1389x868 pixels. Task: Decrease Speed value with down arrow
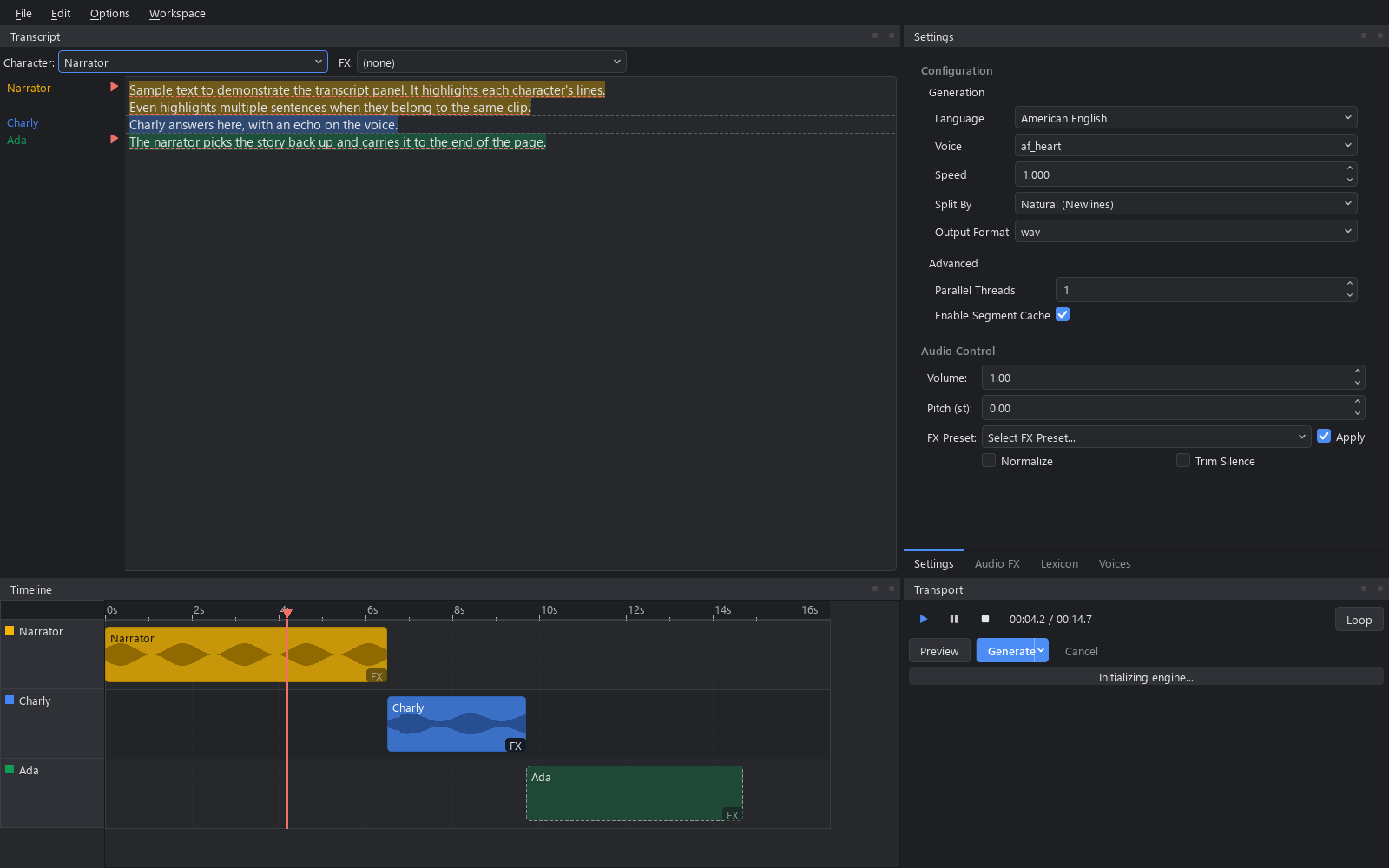pos(1350,180)
